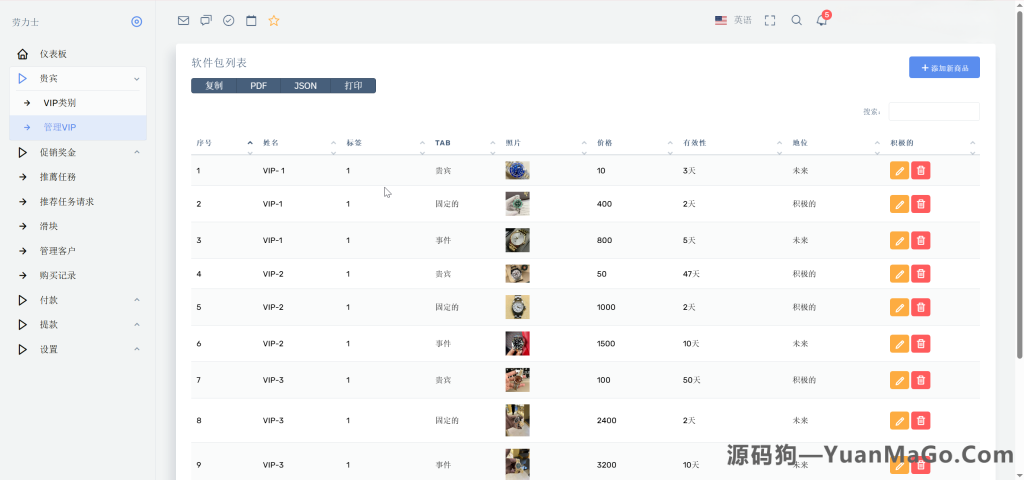Delete row 1 with trash icon
Screen dimensions: 1024x480
pyautogui.click(x=921, y=170)
